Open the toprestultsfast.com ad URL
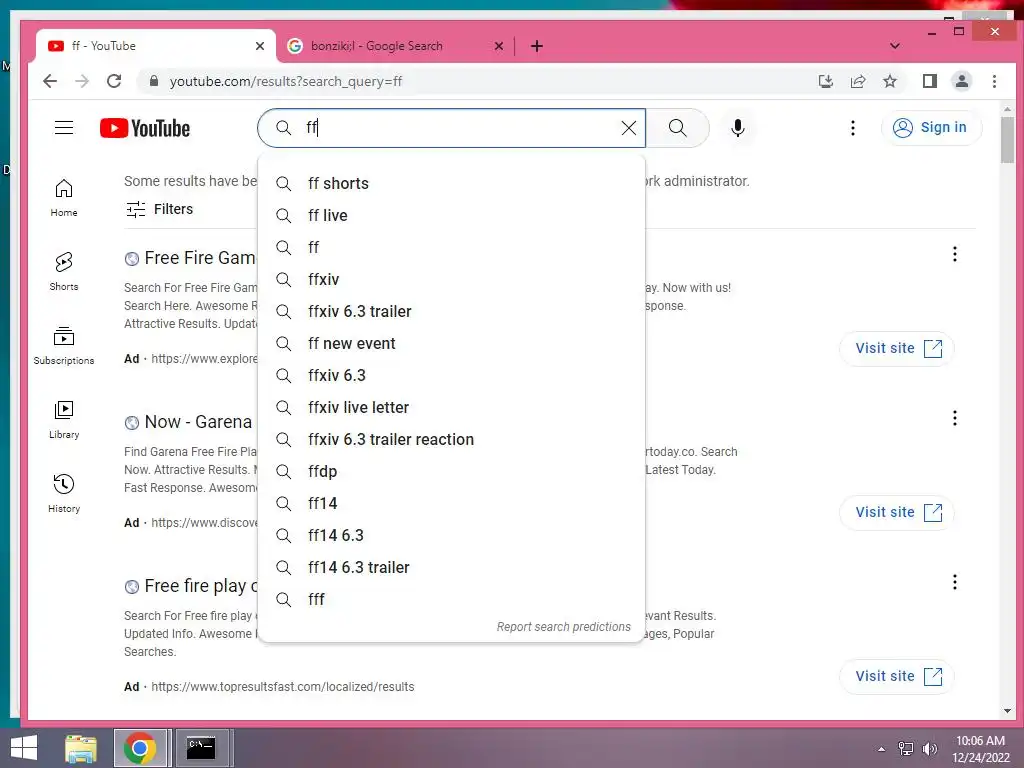 (x=283, y=687)
